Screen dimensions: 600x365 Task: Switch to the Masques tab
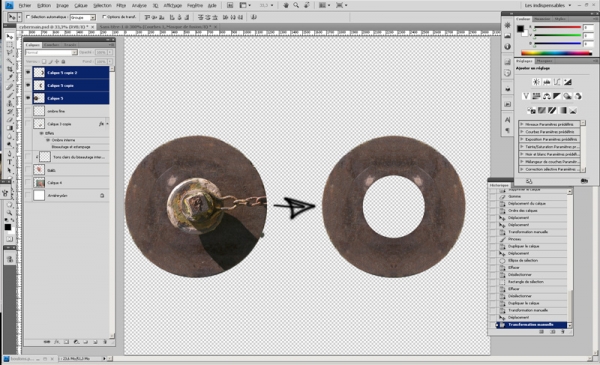coord(544,61)
